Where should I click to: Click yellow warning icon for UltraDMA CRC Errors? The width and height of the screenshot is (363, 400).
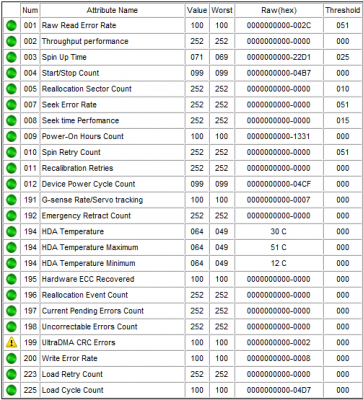point(11,343)
